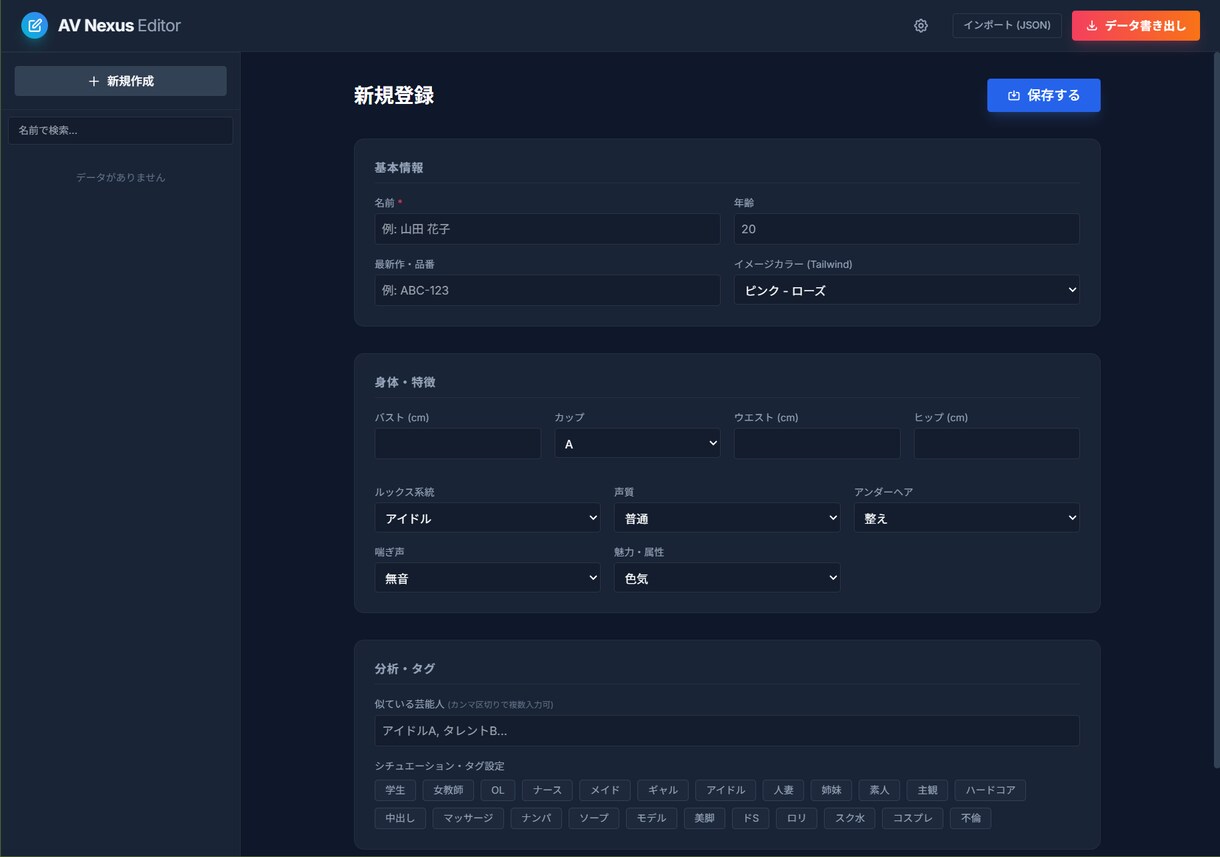Click the 似ている芸能人 input field
Image resolution: width=1220 pixels, height=857 pixels.
point(727,731)
